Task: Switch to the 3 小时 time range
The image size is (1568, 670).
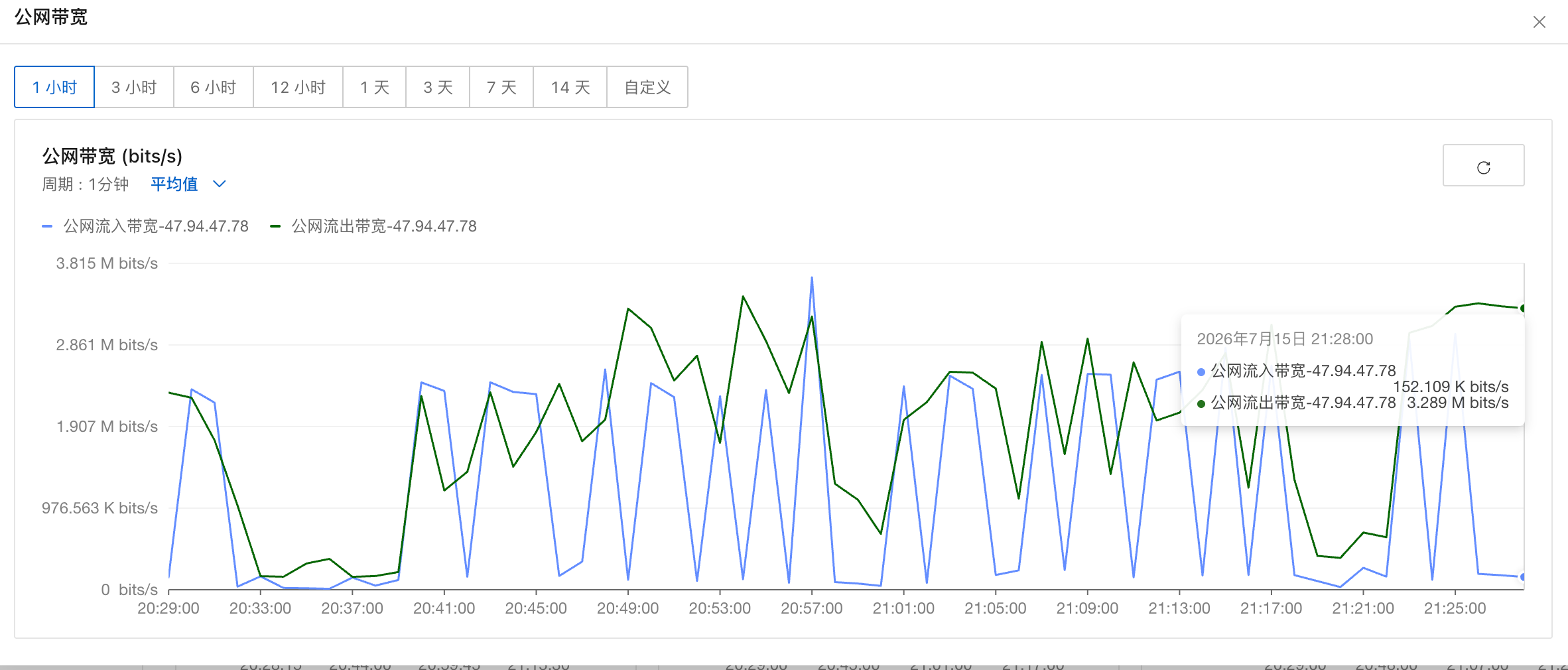Action: click(x=134, y=87)
